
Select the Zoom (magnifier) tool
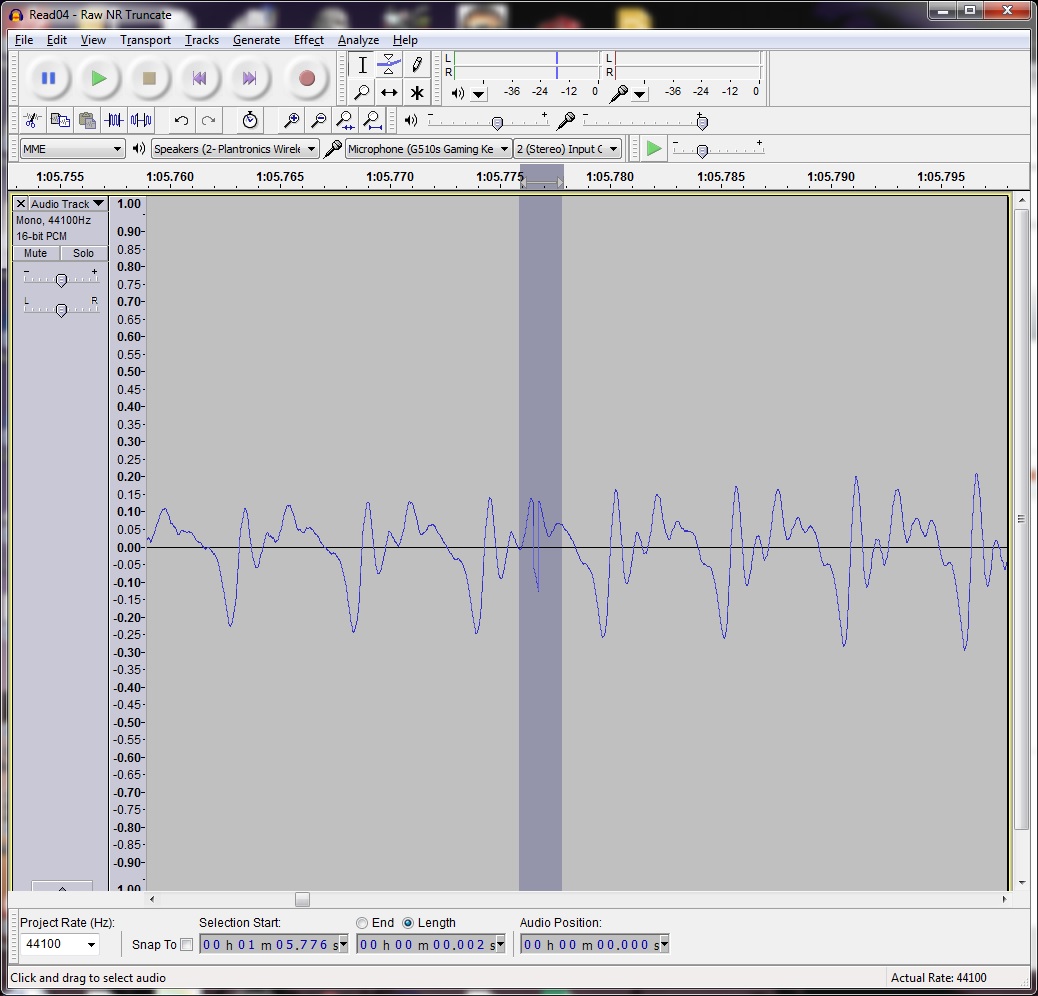pos(362,92)
